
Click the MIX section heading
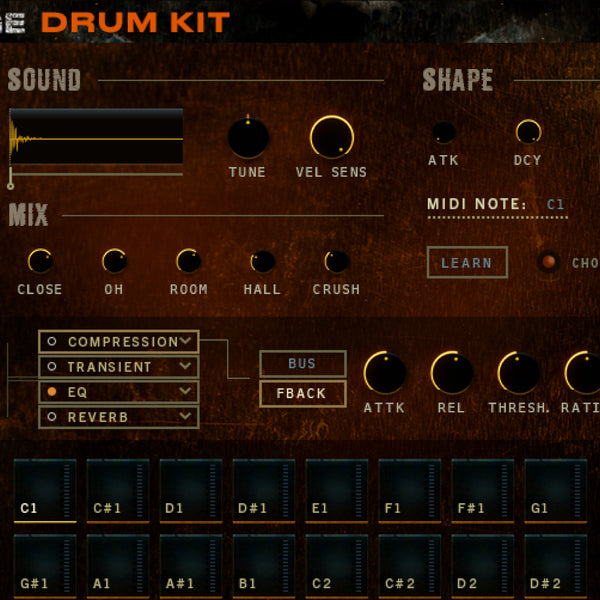pos(28,214)
